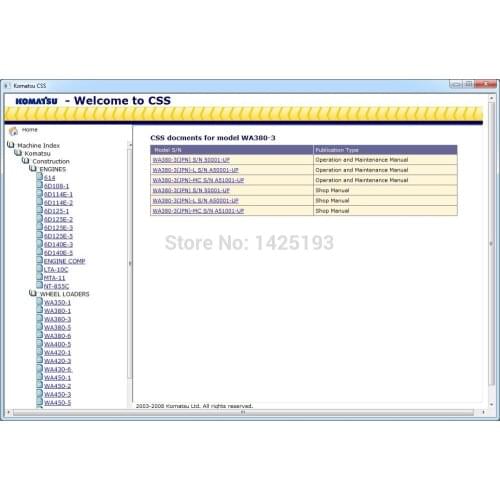Open WA380-3(JPN) S/N 50001-UP Operation and Maintenance Manual
Image resolution: width=500 pixels, height=500 pixels.
click(191, 160)
